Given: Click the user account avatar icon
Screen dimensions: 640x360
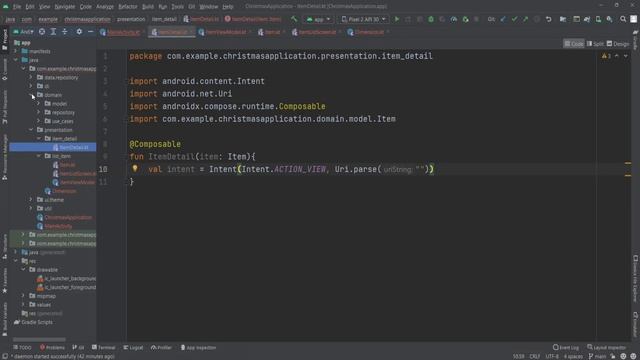Looking at the screenshot, I should coord(633,19).
